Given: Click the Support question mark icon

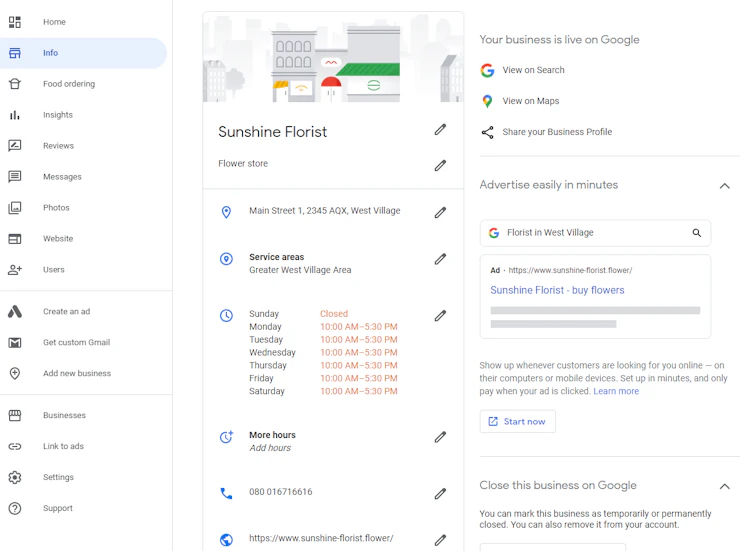Looking at the screenshot, I should pyautogui.click(x=15, y=508).
